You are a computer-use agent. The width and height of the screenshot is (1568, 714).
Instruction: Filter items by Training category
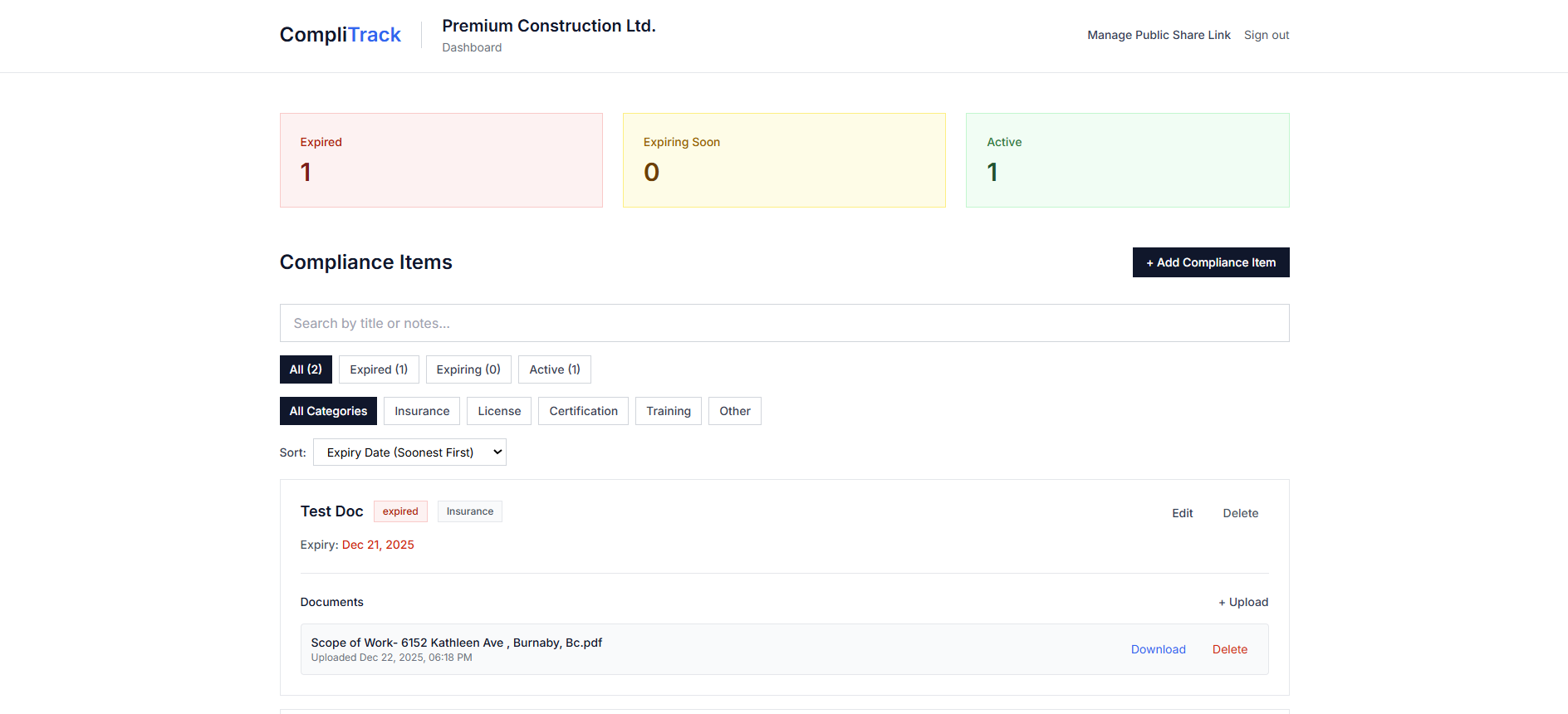[x=668, y=410]
